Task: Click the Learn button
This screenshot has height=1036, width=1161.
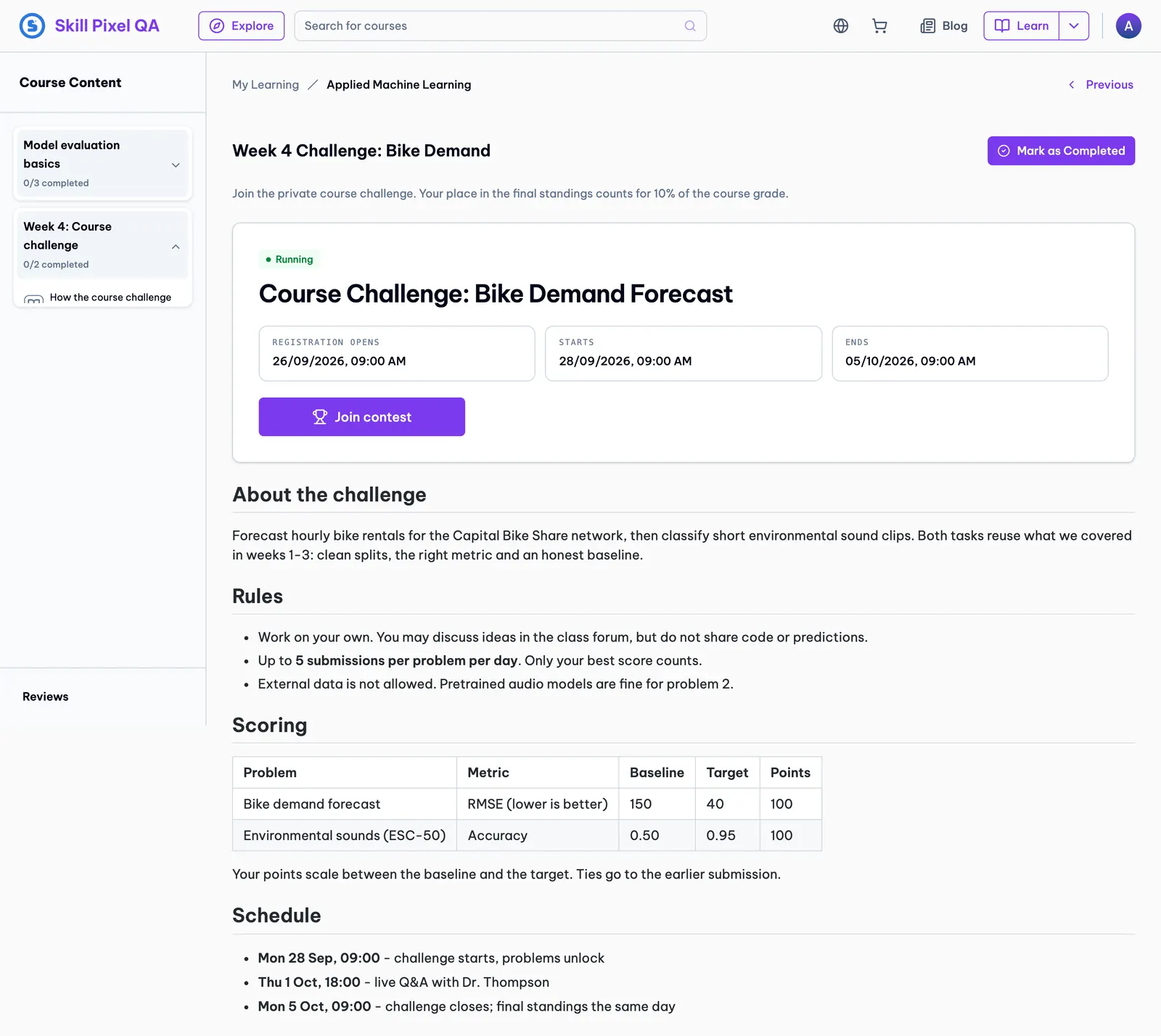Action: coord(1021,26)
